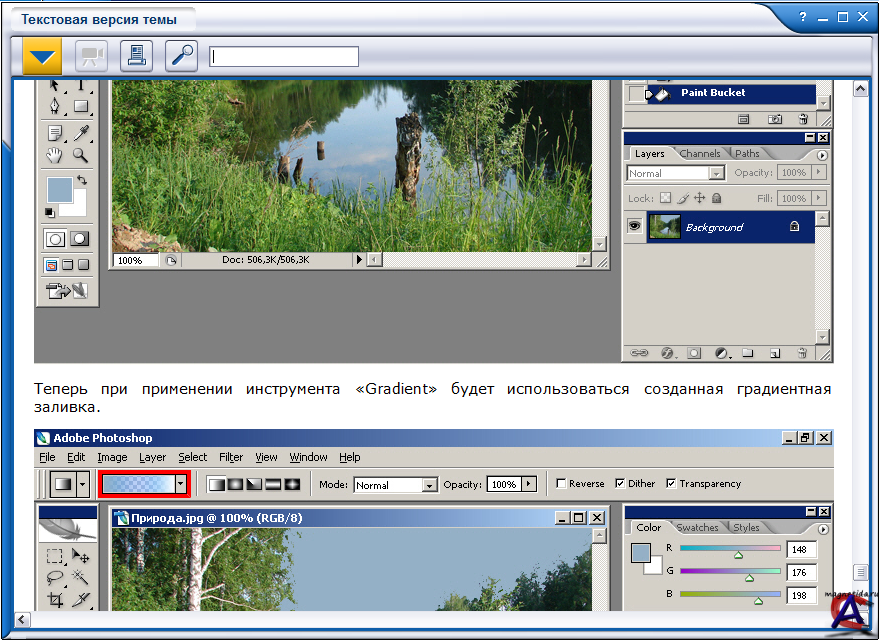Switch to the Channels tab
Screen dimensions: 879x641
point(700,153)
